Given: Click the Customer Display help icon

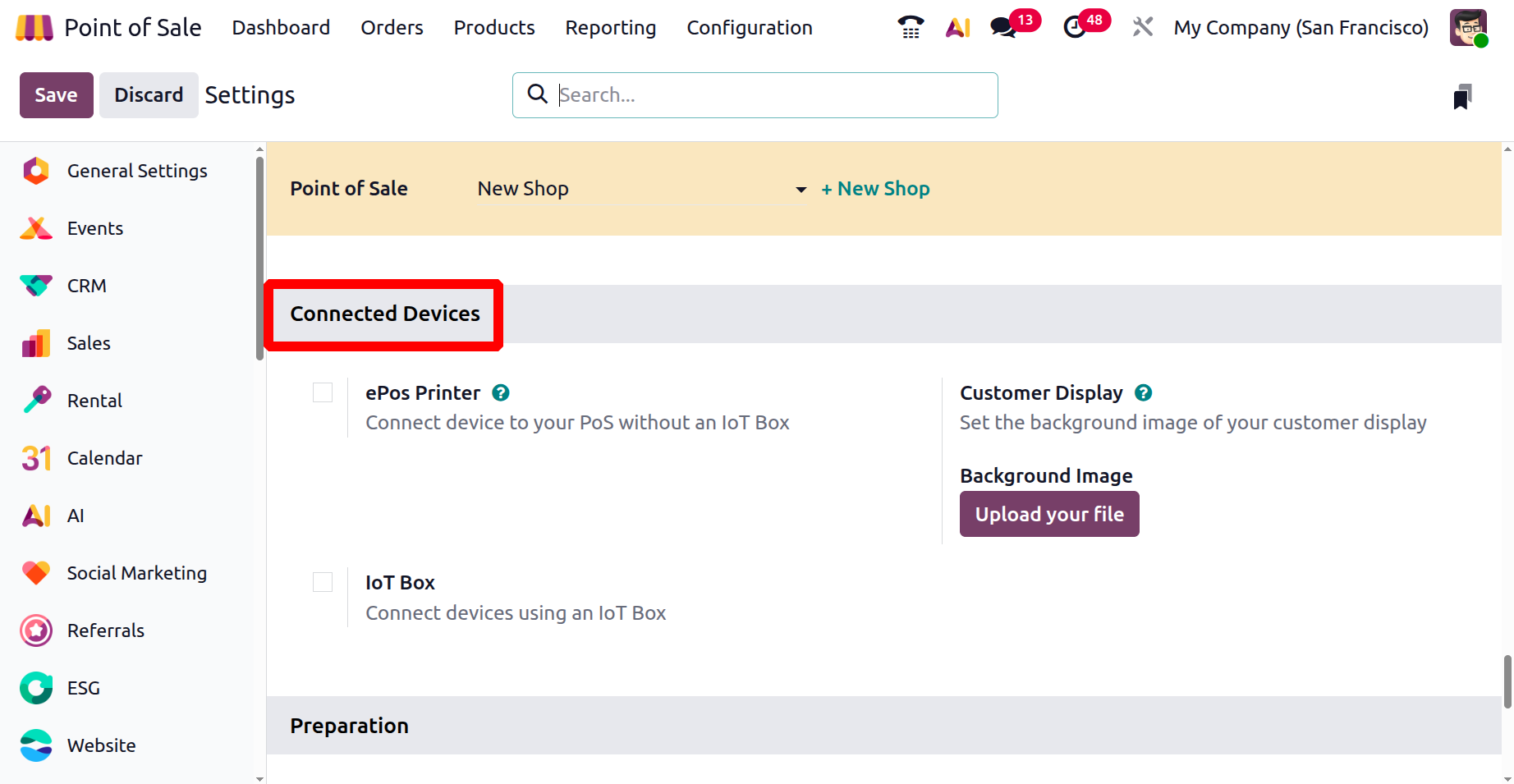Looking at the screenshot, I should pyautogui.click(x=1143, y=393).
